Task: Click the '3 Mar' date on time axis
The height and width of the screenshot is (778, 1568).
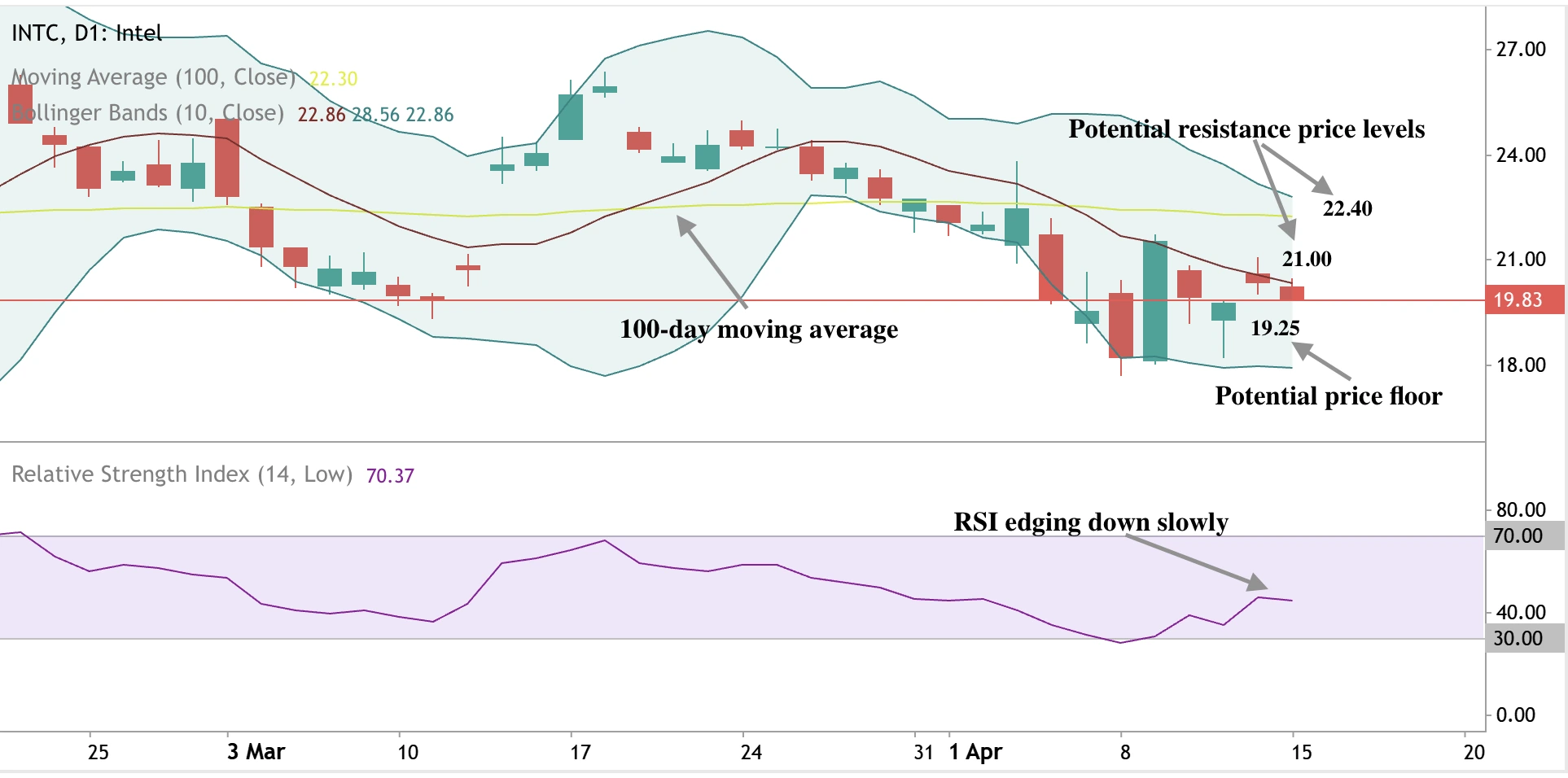Action: pyautogui.click(x=256, y=752)
